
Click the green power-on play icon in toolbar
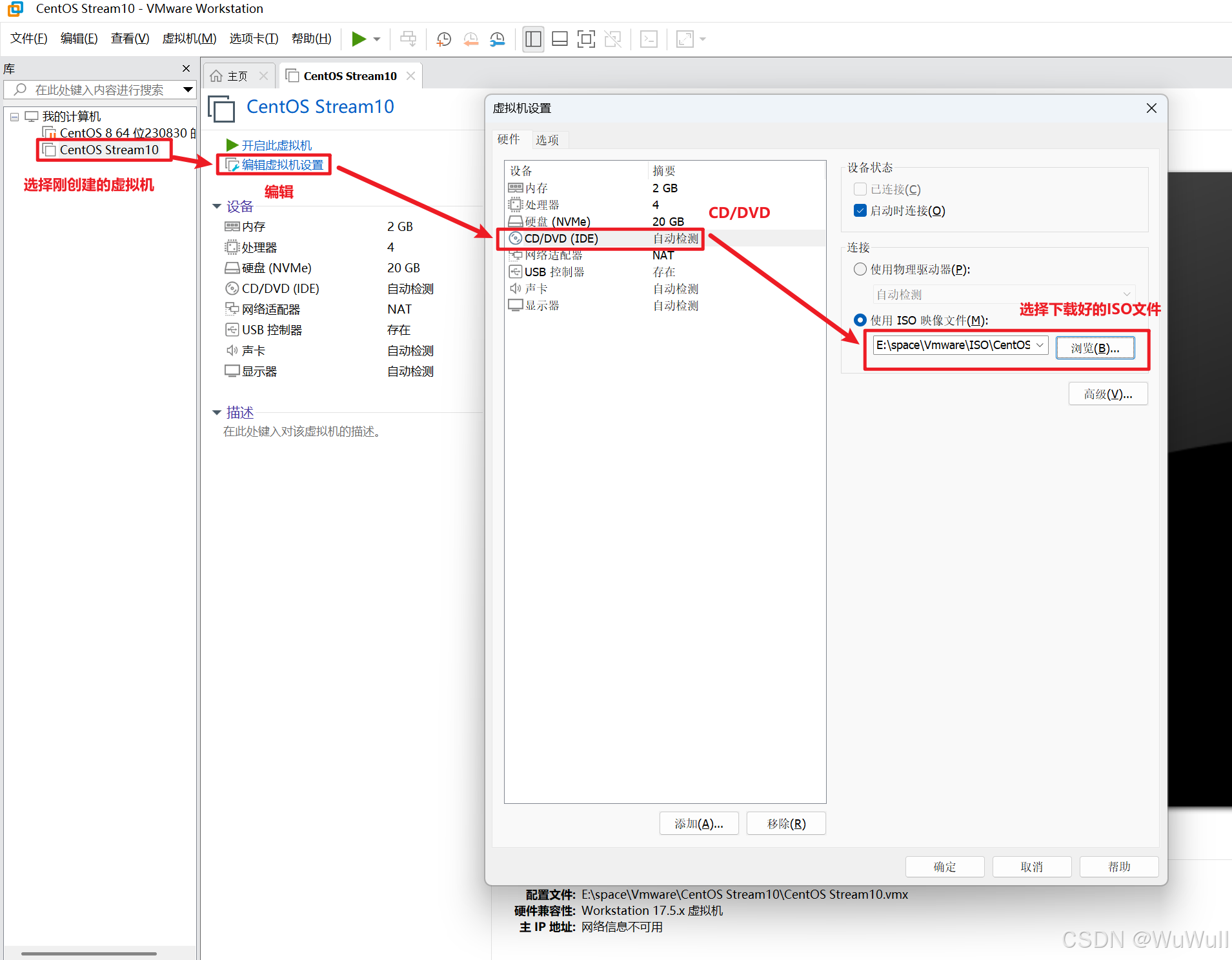click(x=358, y=39)
